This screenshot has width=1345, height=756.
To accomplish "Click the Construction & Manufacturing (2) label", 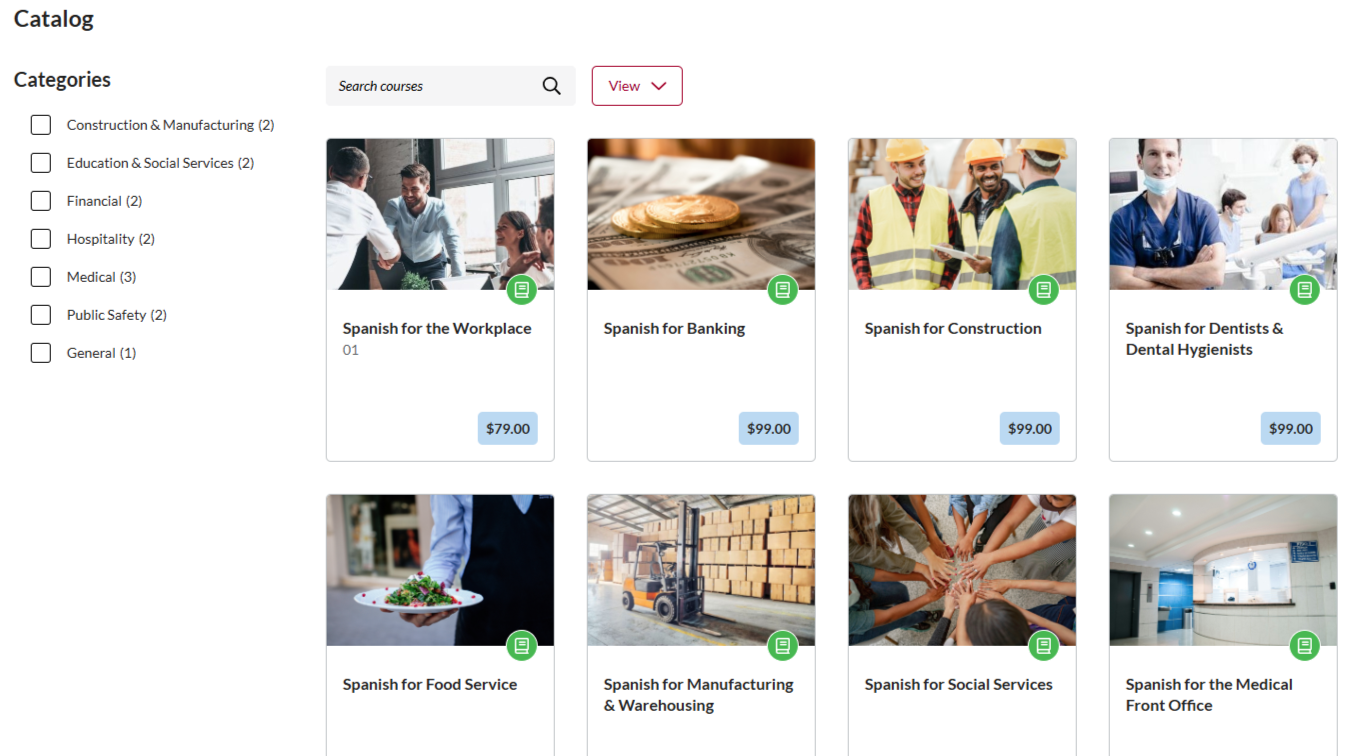I will click(x=170, y=125).
